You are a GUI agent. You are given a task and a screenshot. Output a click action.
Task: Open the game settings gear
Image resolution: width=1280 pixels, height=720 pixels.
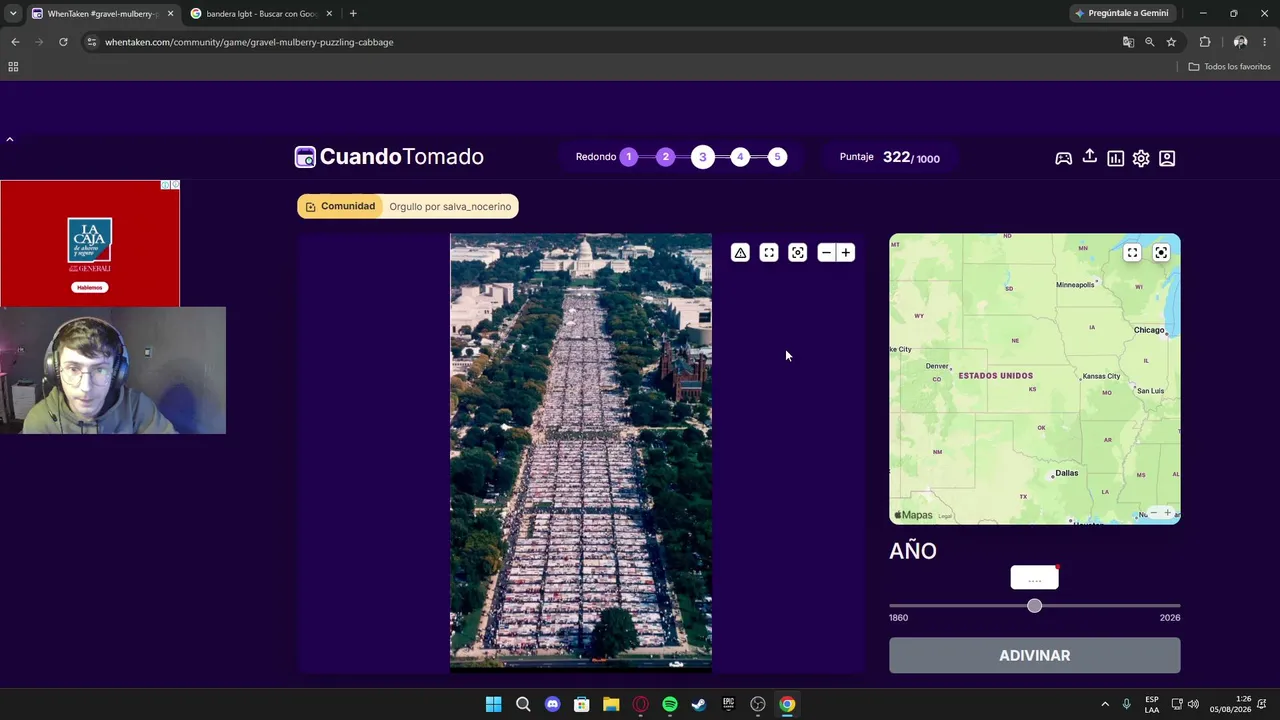pos(1141,158)
